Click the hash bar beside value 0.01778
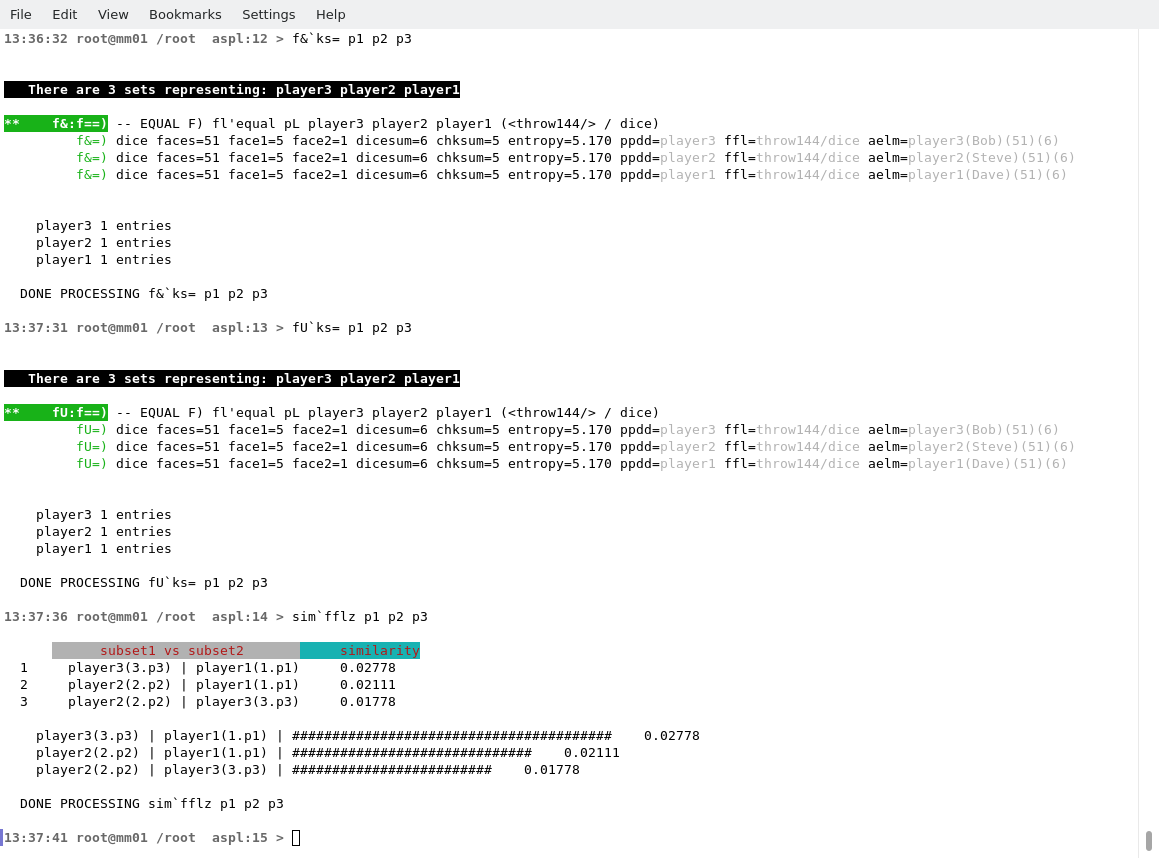The height and width of the screenshot is (858, 1159). tap(391, 770)
